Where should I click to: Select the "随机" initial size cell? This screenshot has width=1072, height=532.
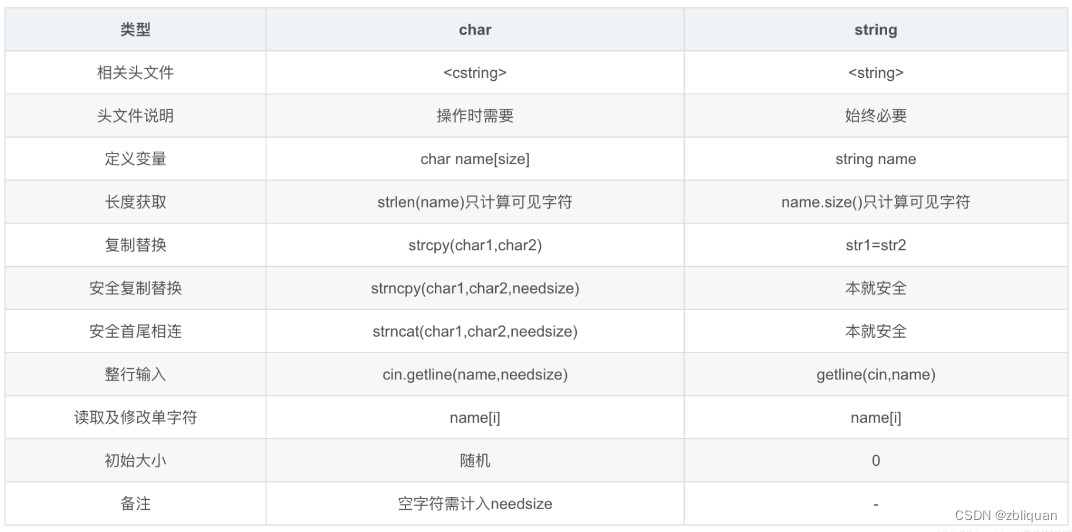pyautogui.click(x=475, y=461)
